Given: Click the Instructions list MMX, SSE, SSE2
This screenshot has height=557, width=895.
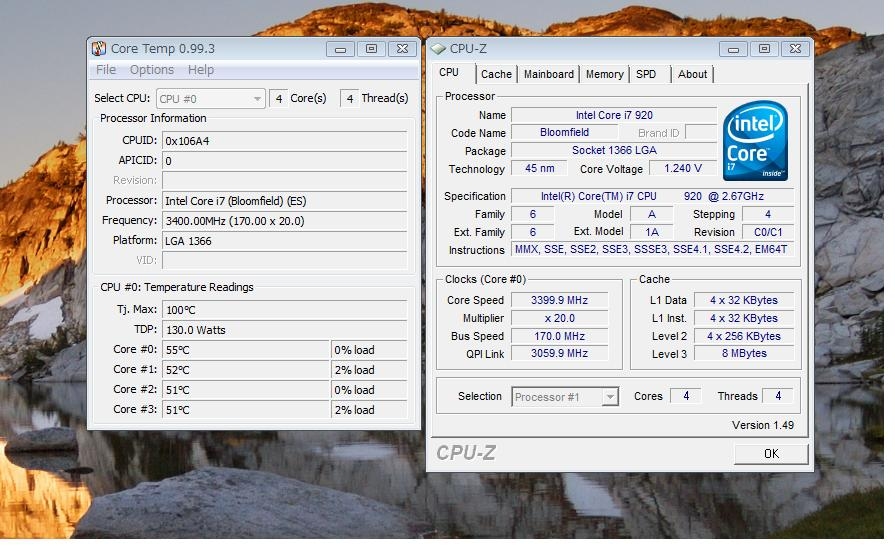Looking at the screenshot, I should click(x=652, y=249).
